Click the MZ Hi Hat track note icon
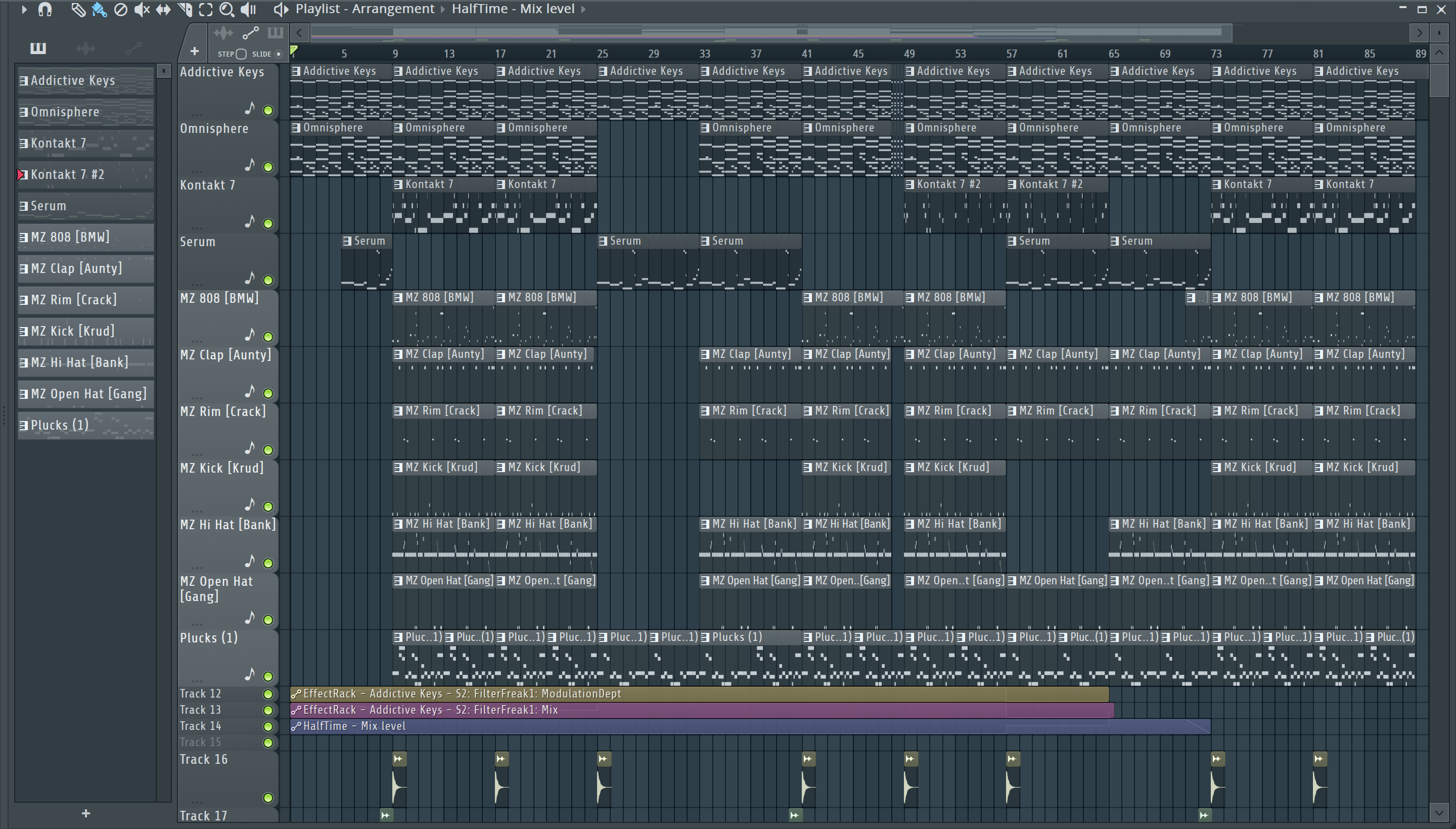The width and height of the screenshot is (1456, 829). click(x=249, y=561)
